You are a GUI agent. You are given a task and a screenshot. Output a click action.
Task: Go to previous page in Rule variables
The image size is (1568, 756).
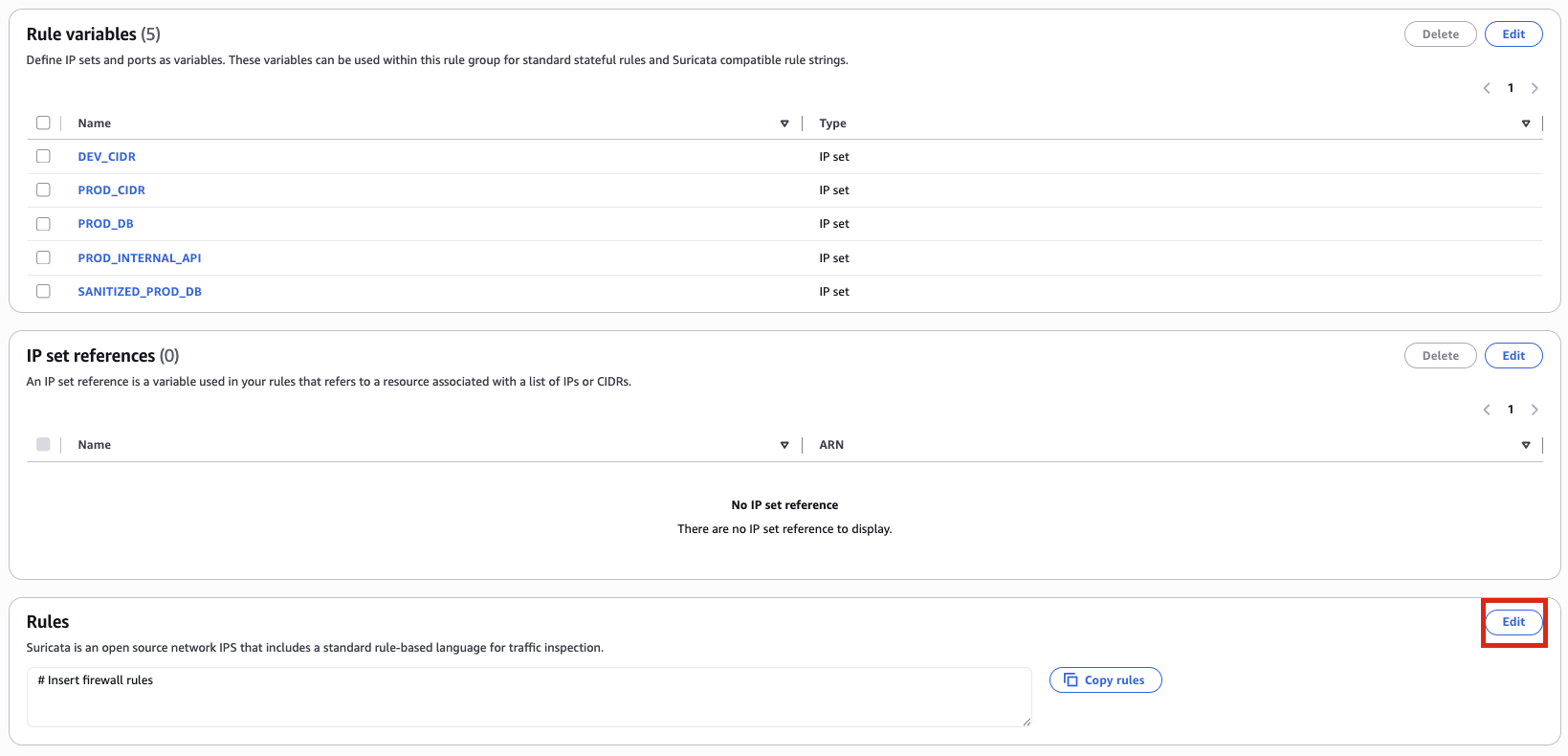(x=1487, y=88)
